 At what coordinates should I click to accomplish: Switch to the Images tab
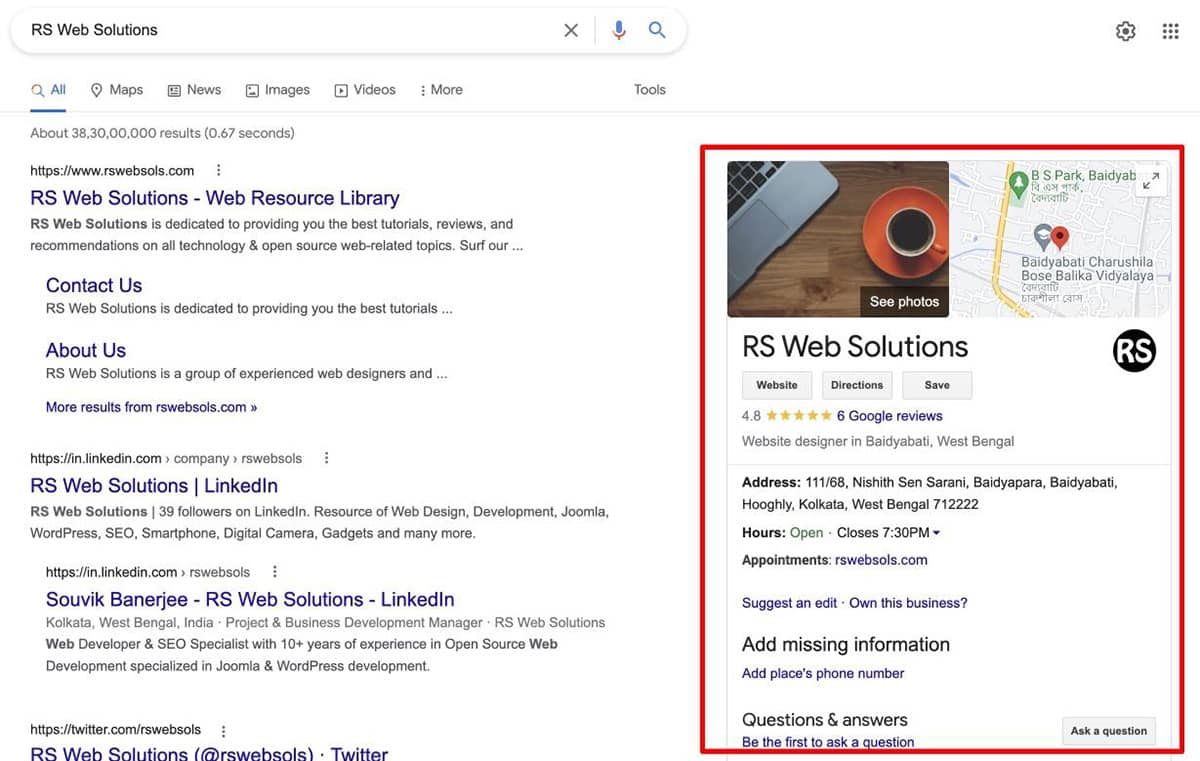coord(278,90)
